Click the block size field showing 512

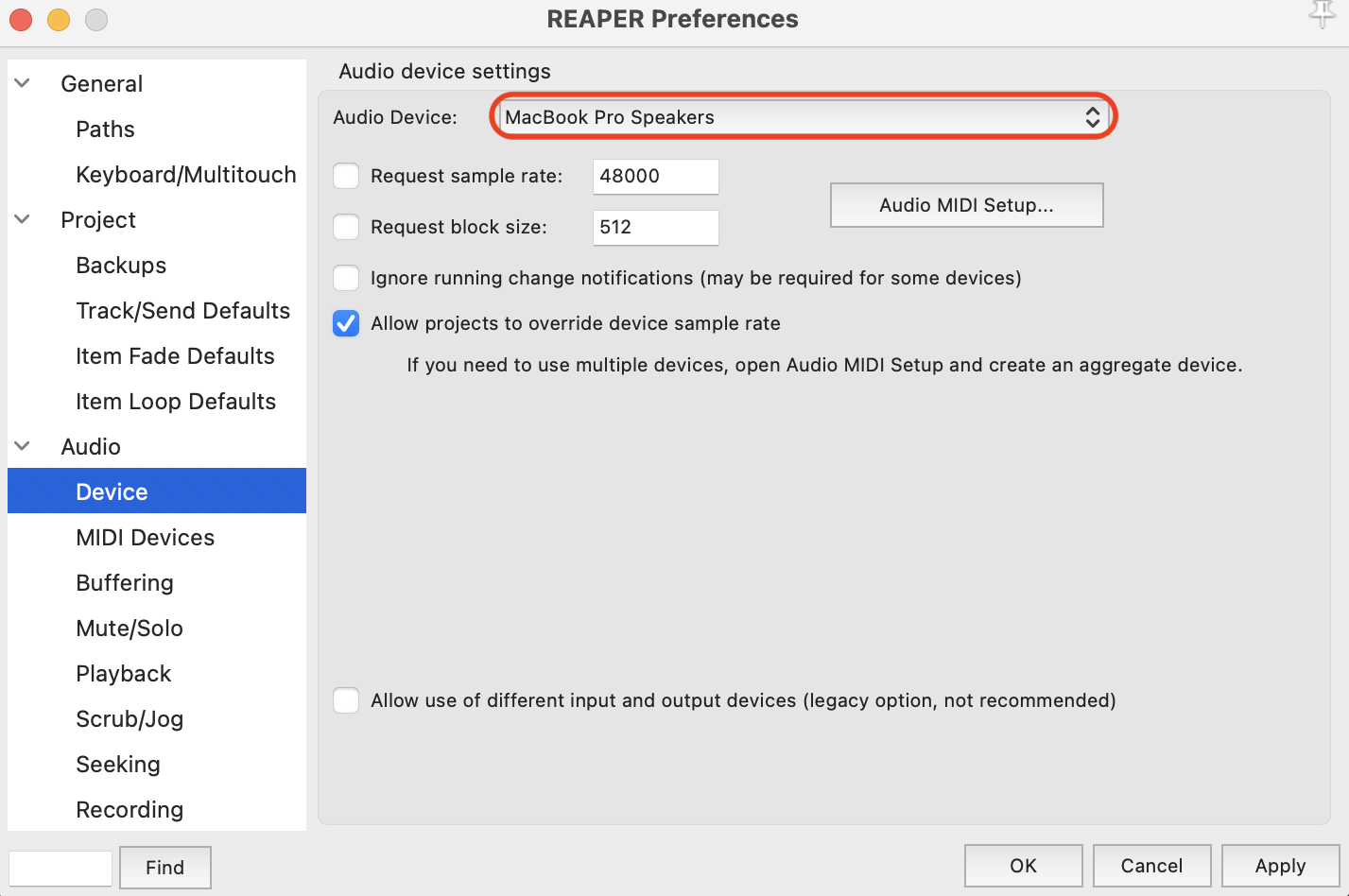tap(655, 227)
